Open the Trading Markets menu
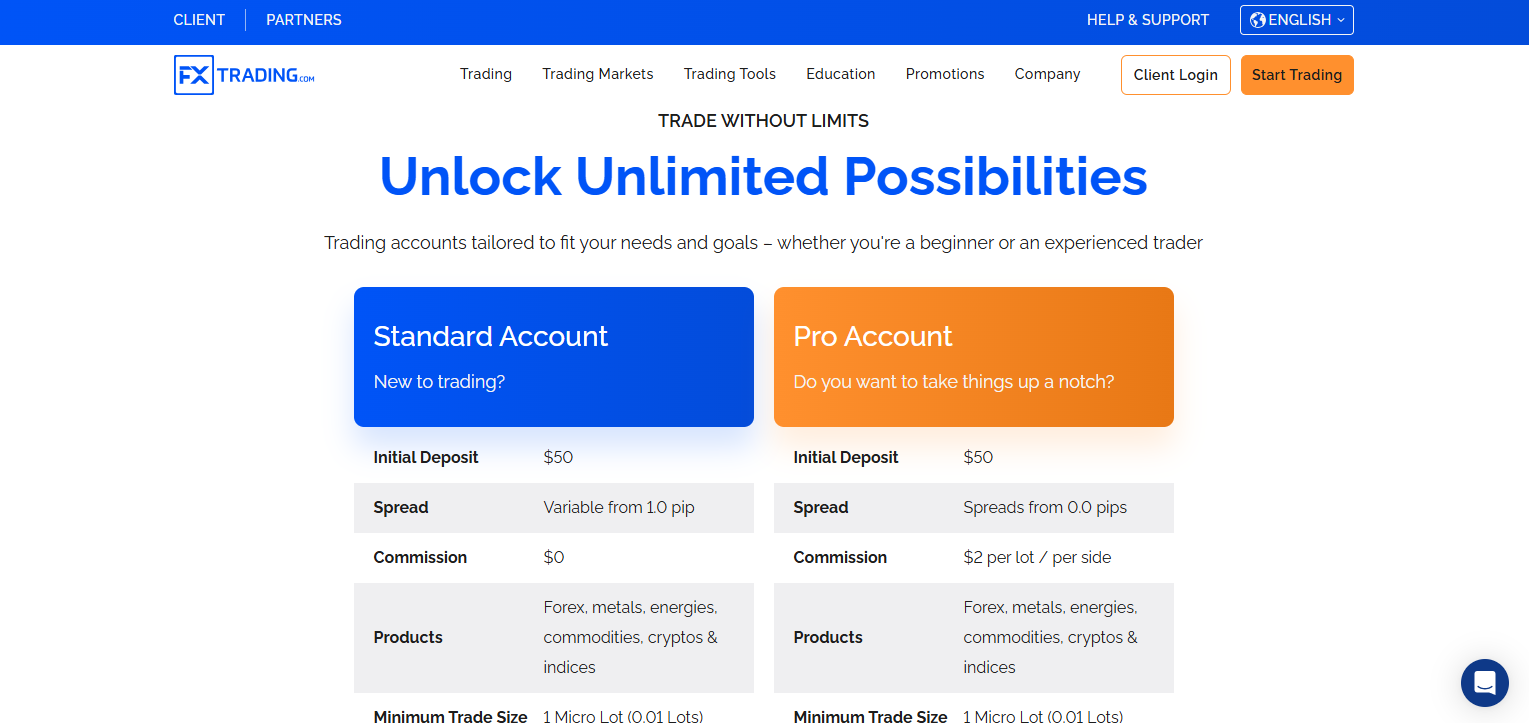This screenshot has width=1529, height=723. click(598, 74)
